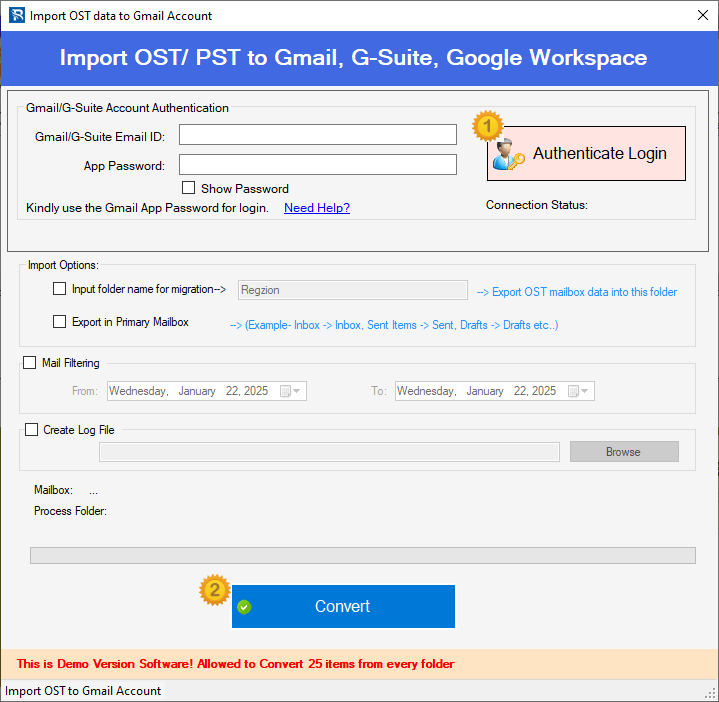
Task: Click the green checkmark icon on Convert
Action: click(244, 607)
